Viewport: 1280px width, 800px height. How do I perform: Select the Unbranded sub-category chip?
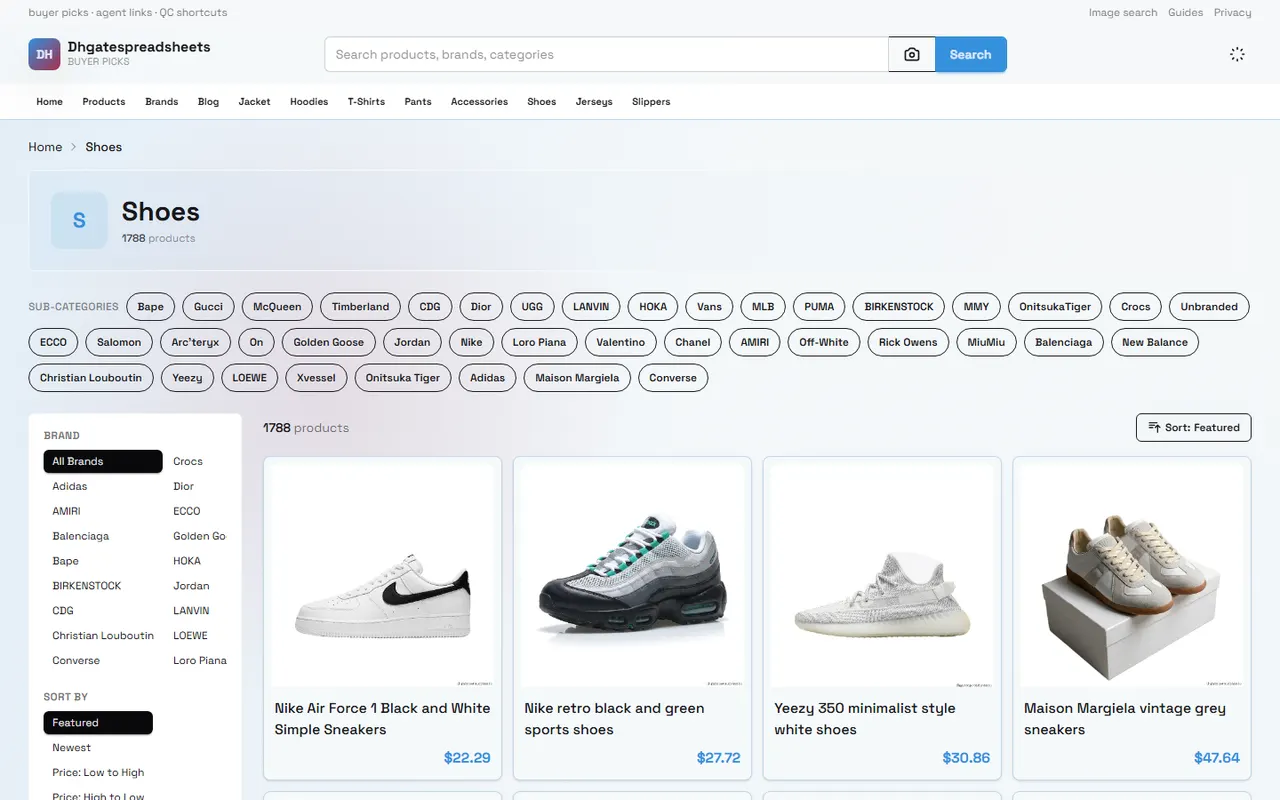click(1209, 307)
